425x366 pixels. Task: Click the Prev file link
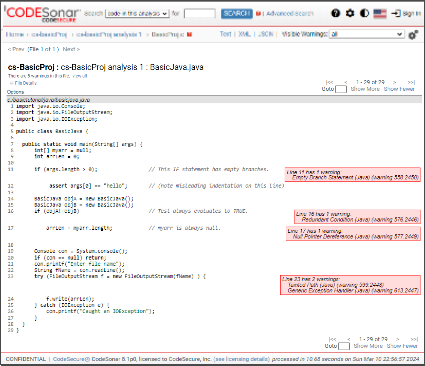[16, 49]
